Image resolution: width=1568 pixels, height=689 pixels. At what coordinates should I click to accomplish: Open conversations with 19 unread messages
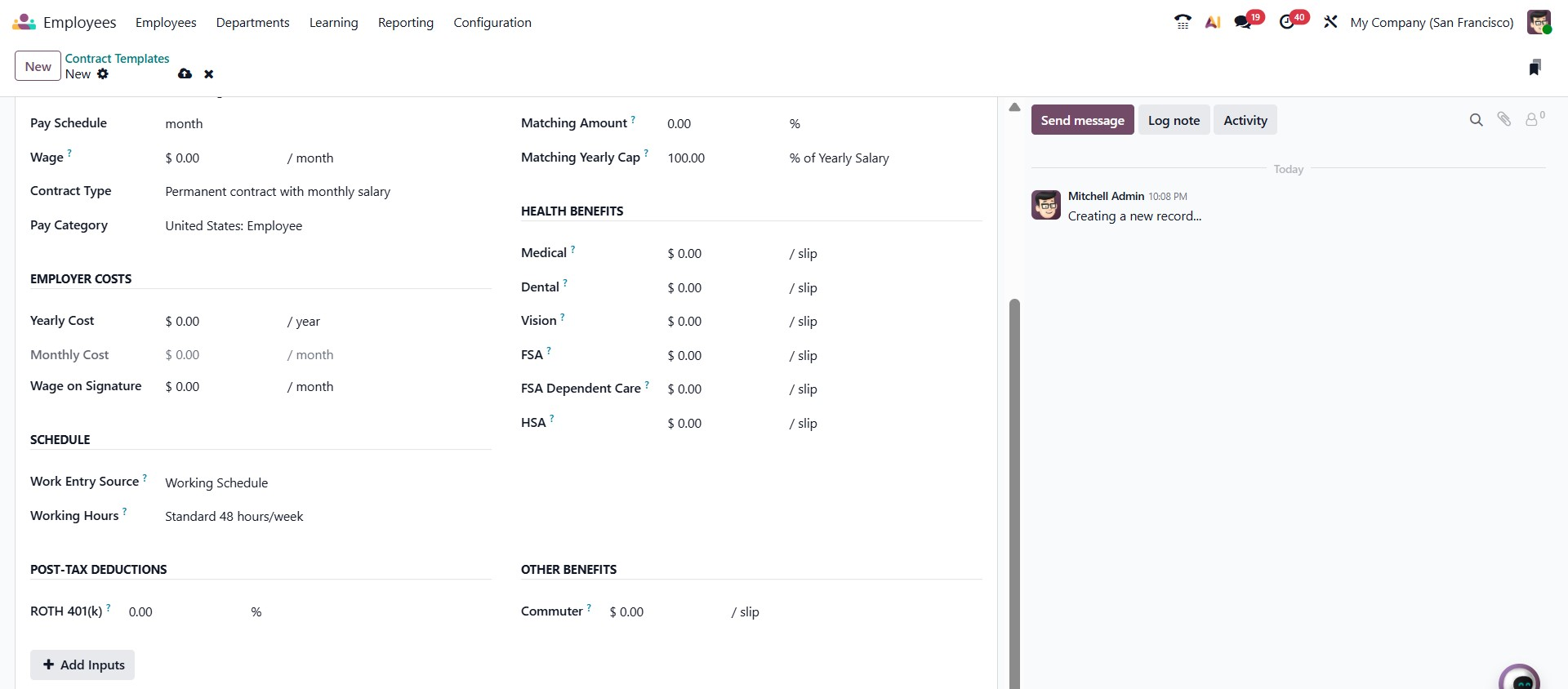coord(1244,22)
